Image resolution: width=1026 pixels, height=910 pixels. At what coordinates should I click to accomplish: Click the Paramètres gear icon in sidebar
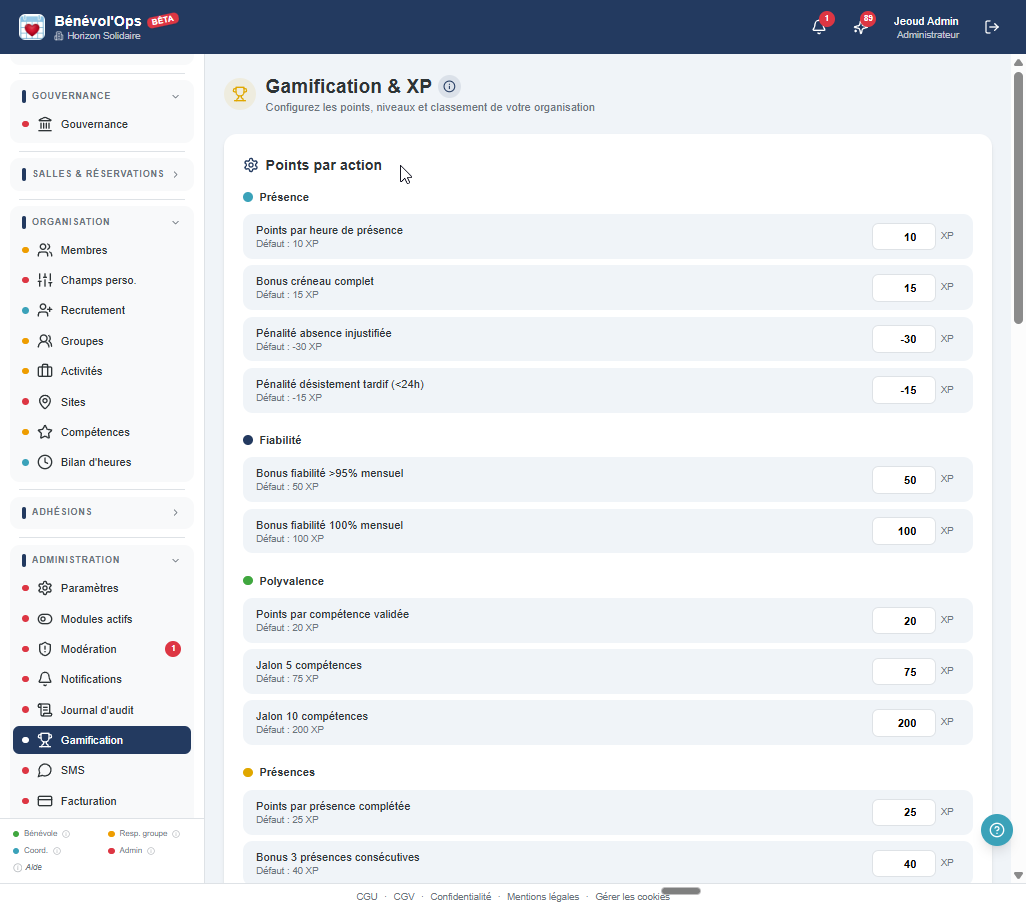point(44,588)
